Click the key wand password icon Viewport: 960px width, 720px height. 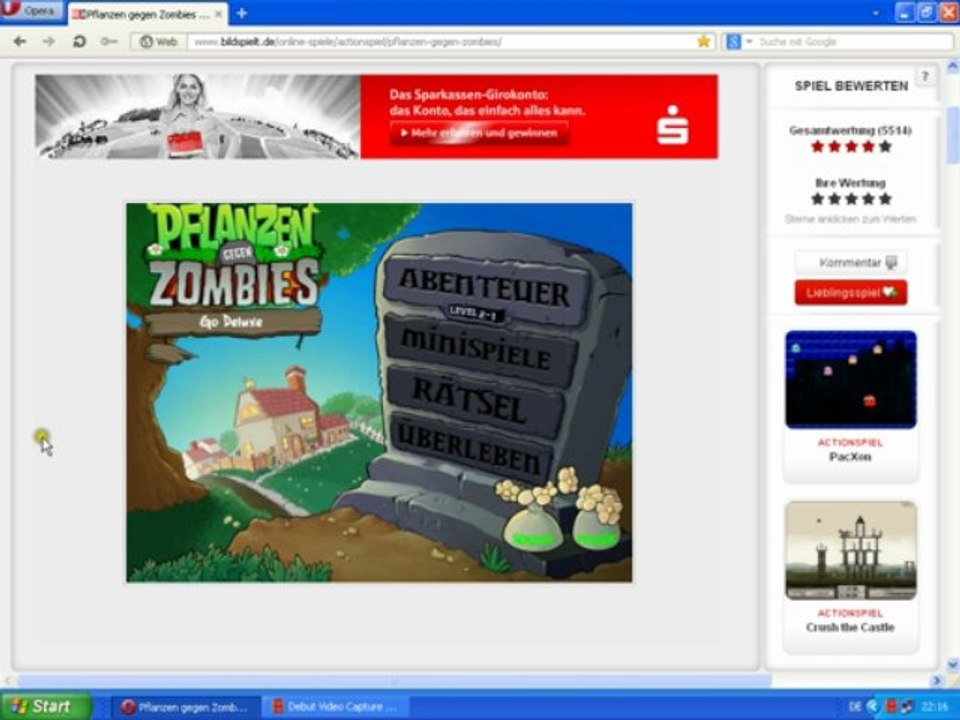109,42
